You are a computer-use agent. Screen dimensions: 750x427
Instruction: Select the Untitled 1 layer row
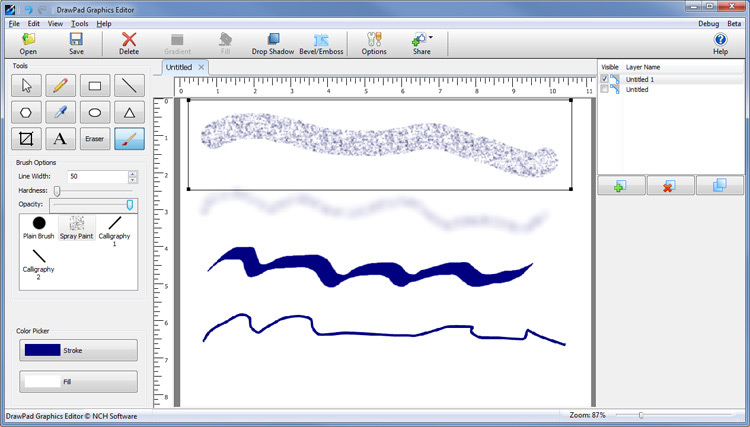click(x=671, y=79)
